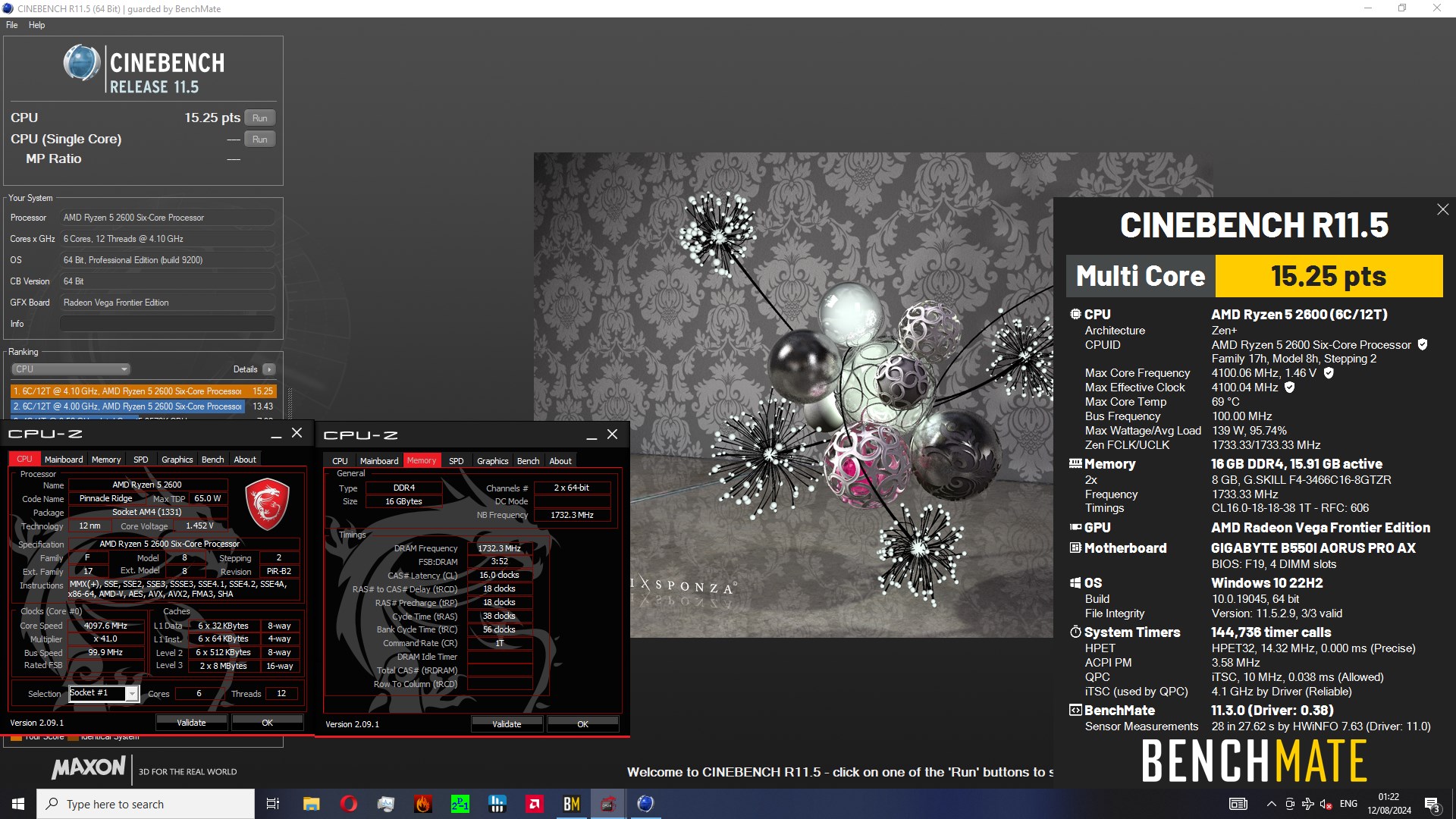Open Graphics tab in right CPU-Z window
Screen dimensions: 1456x819
pos(493,461)
